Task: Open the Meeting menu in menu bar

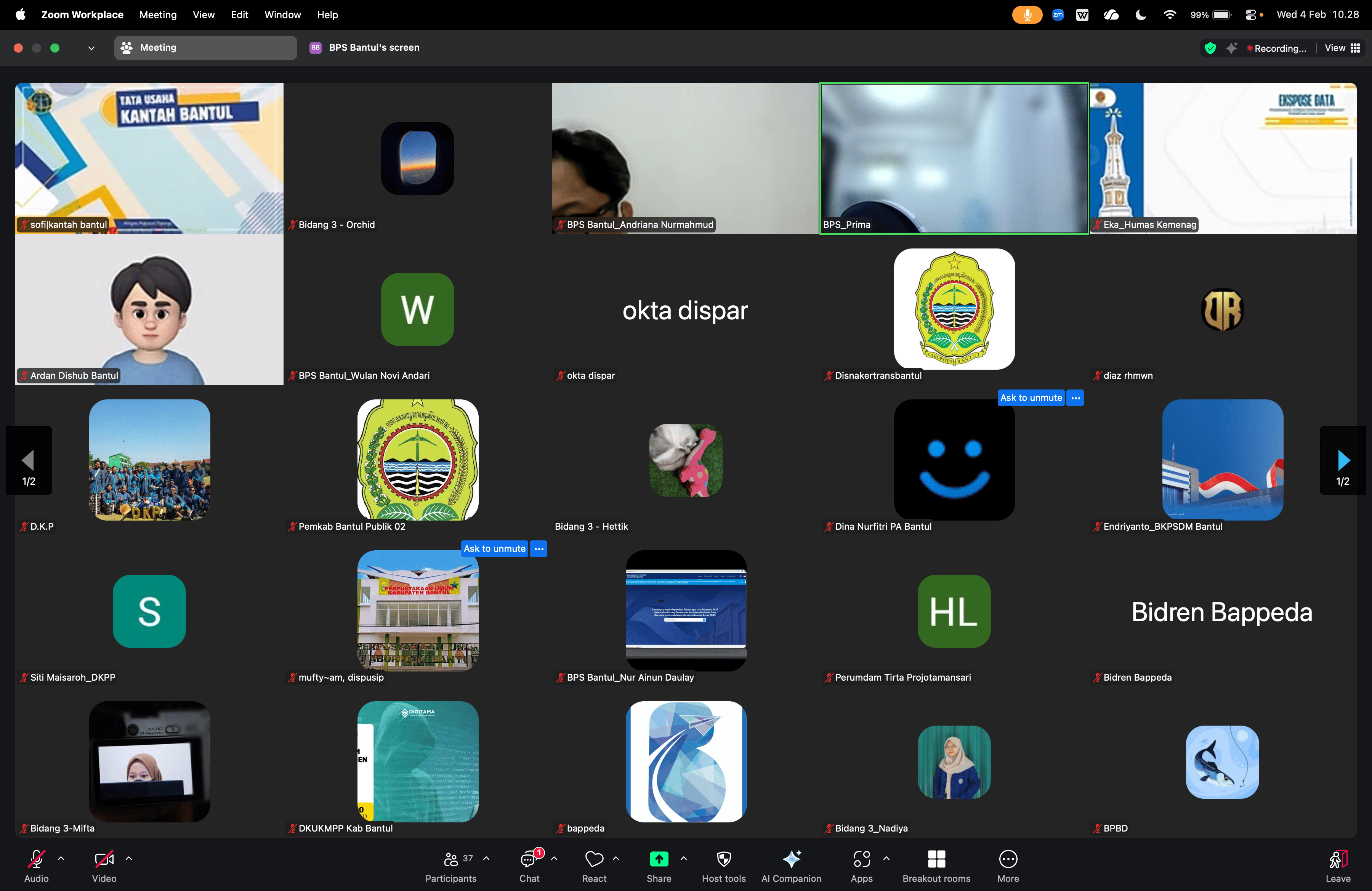Action: [x=158, y=15]
